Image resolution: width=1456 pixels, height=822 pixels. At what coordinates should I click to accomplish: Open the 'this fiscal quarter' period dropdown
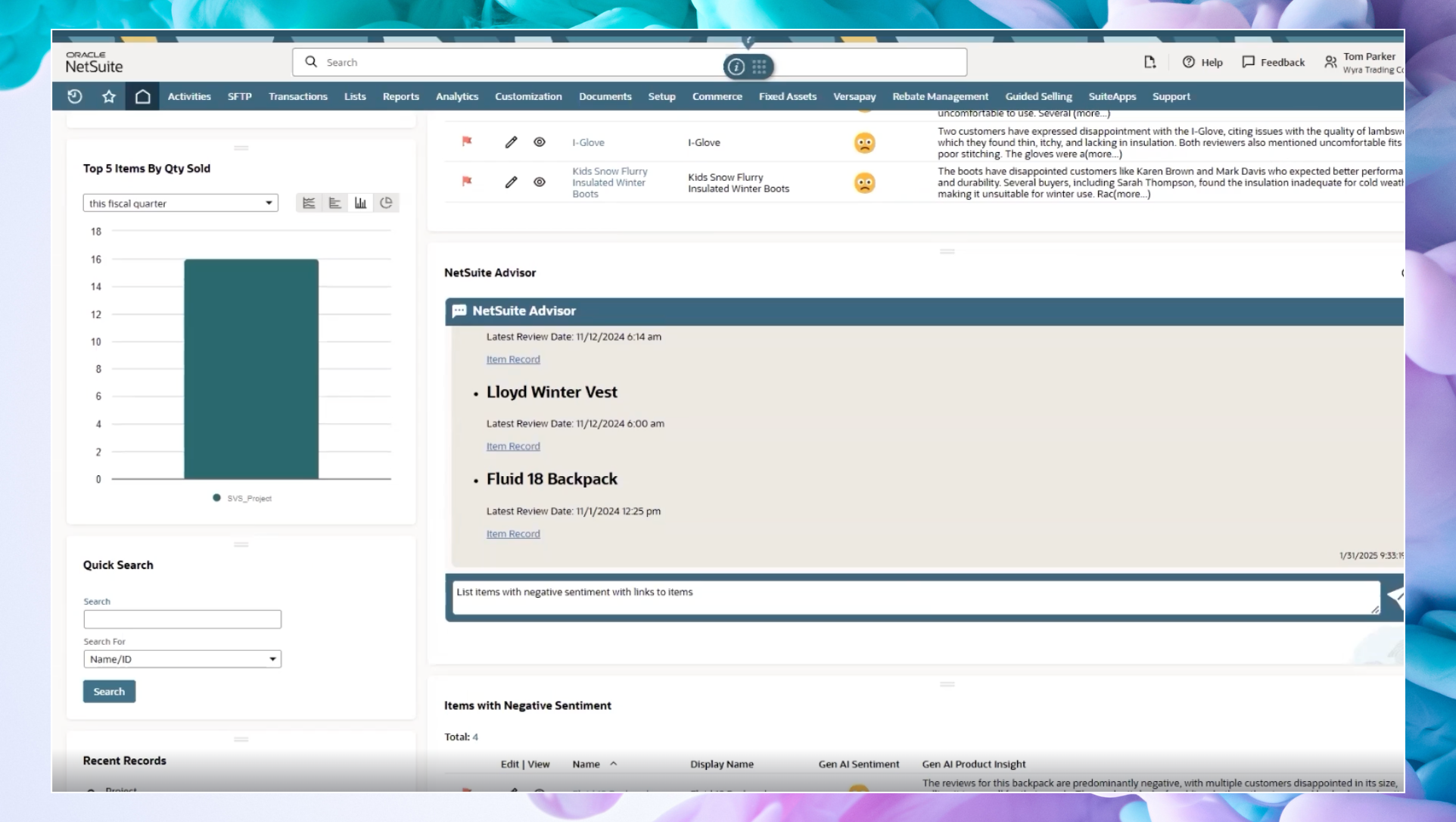(x=180, y=203)
